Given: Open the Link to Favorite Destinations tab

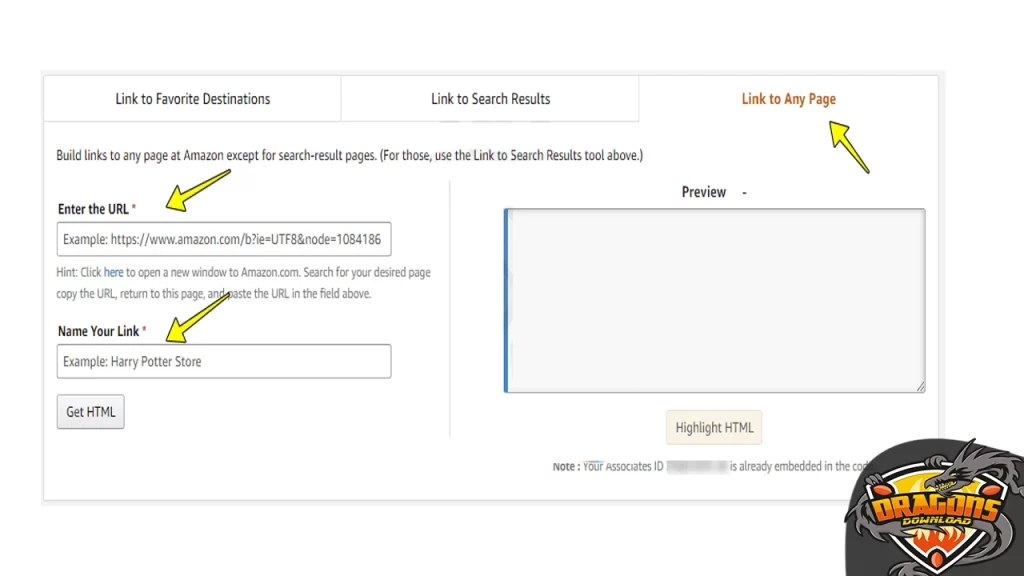Looking at the screenshot, I should tap(192, 98).
